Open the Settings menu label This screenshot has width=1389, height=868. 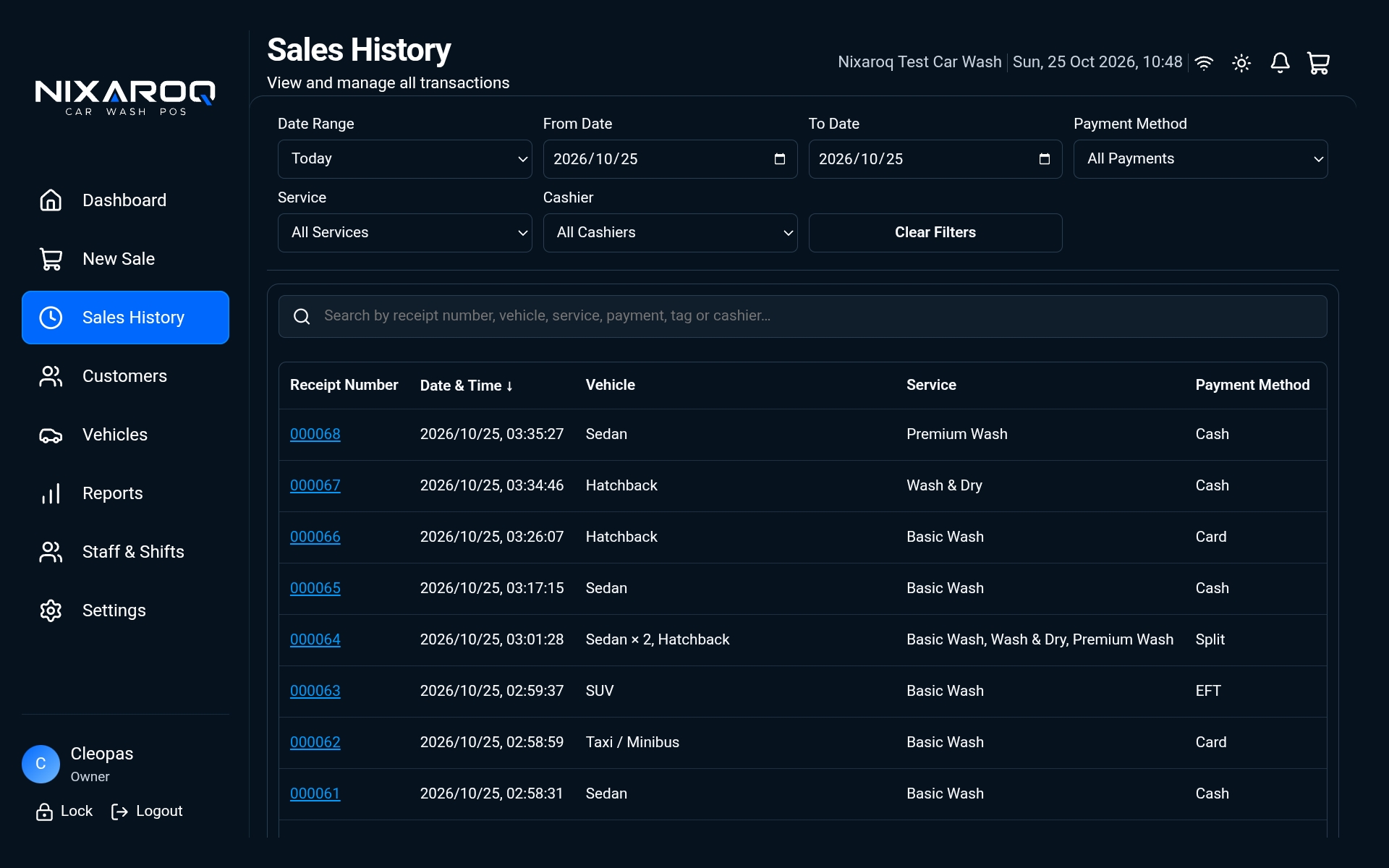click(x=114, y=610)
